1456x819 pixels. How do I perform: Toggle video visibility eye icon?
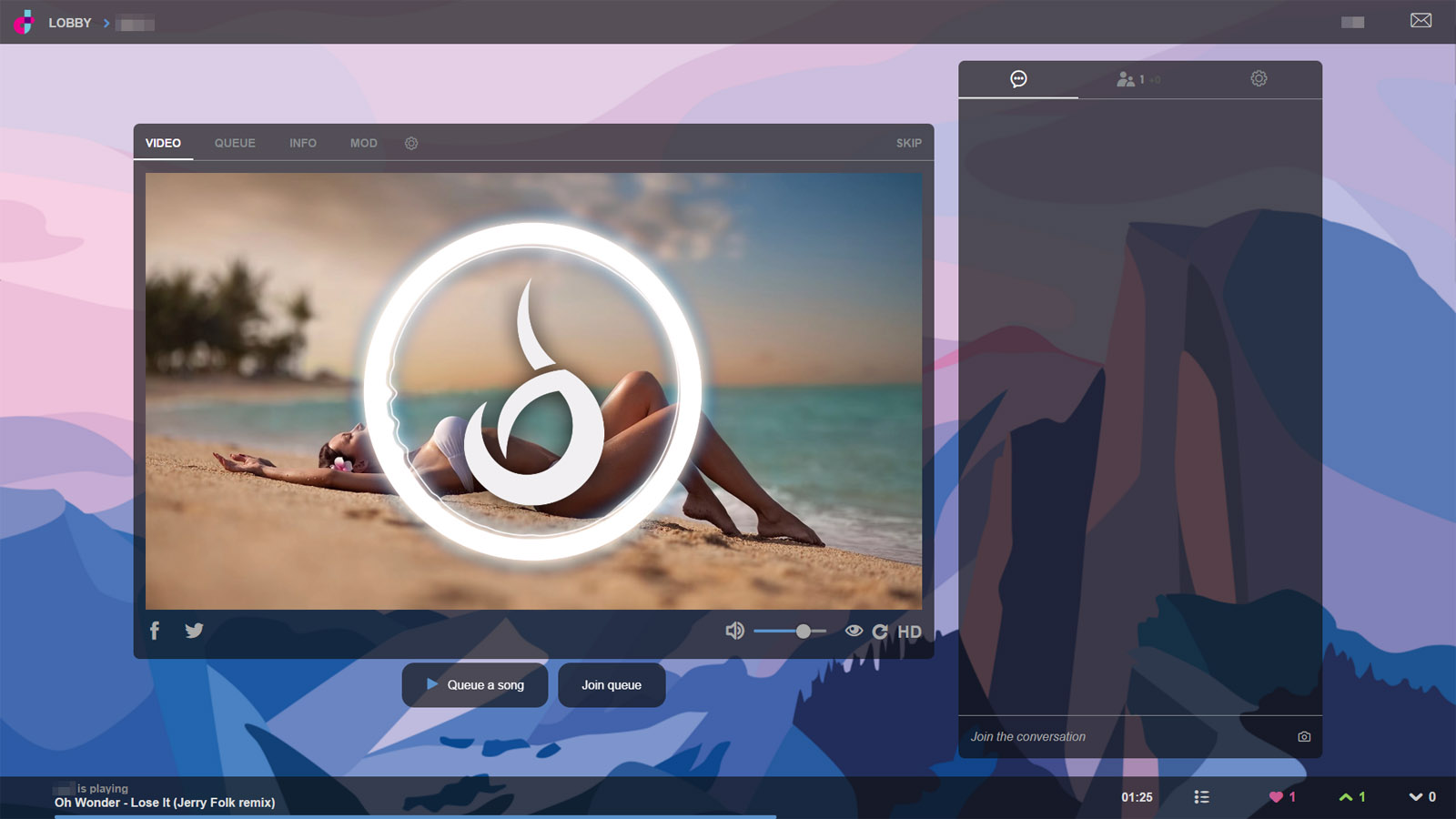coord(854,631)
